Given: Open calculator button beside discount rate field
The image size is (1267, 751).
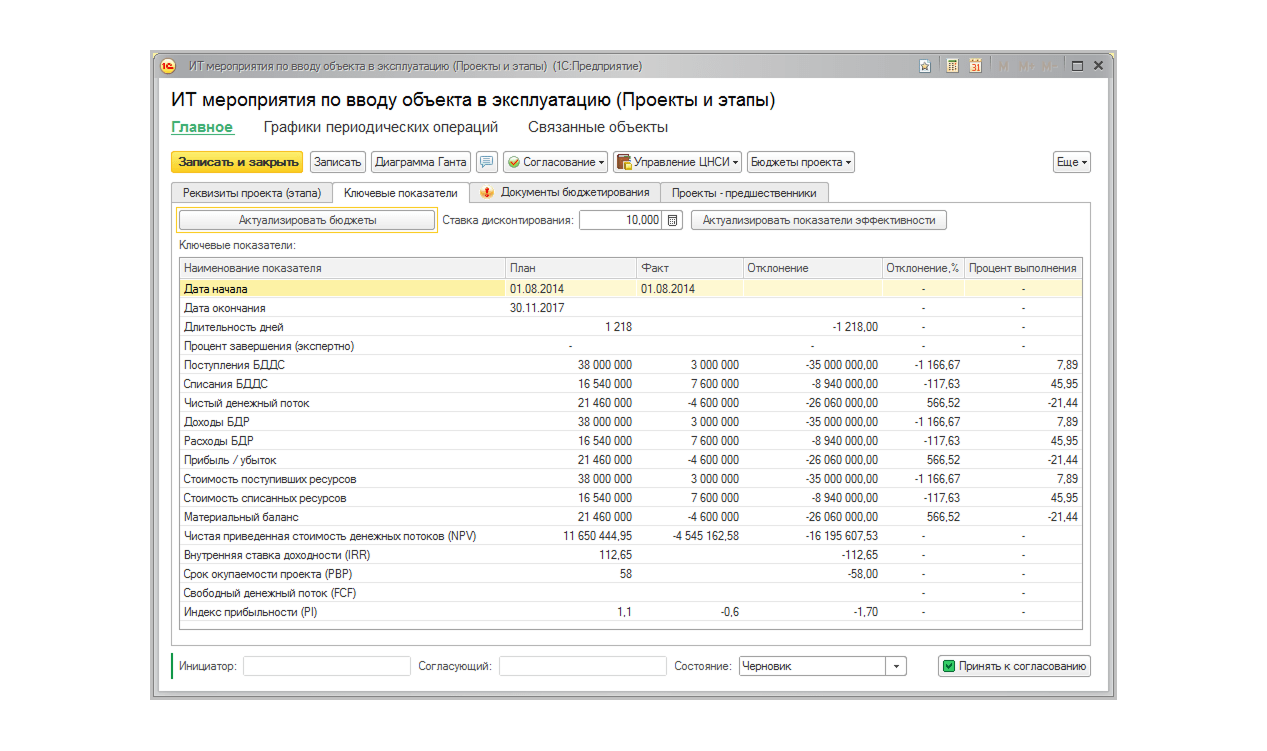Looking at the screenshot, I should coord(673,220).
